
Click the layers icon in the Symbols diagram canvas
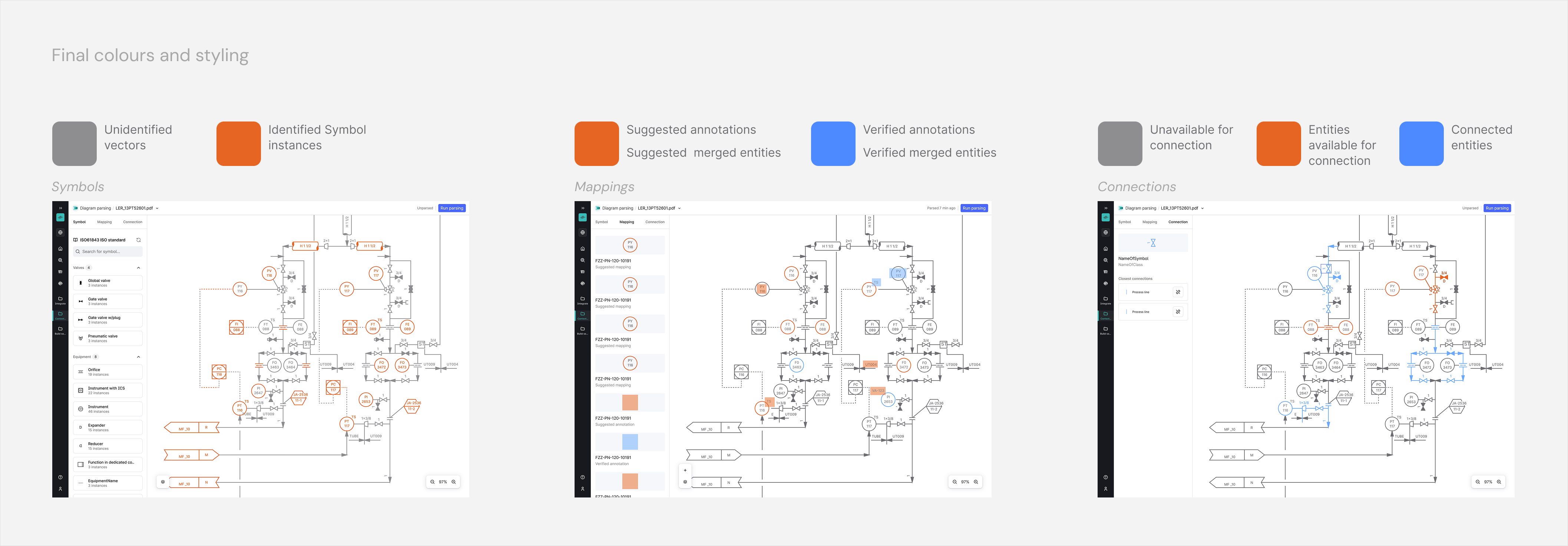tap(162, 482)
